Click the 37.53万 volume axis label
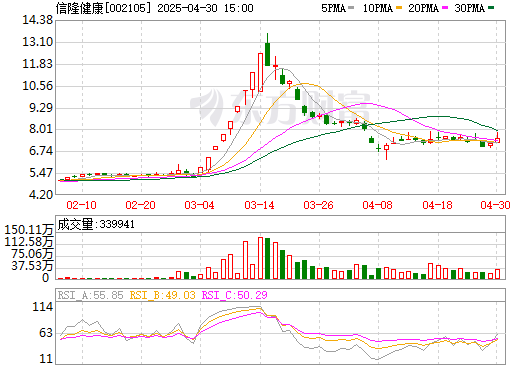The width and height of the screenshot is (520, 365). coord(32,266)
